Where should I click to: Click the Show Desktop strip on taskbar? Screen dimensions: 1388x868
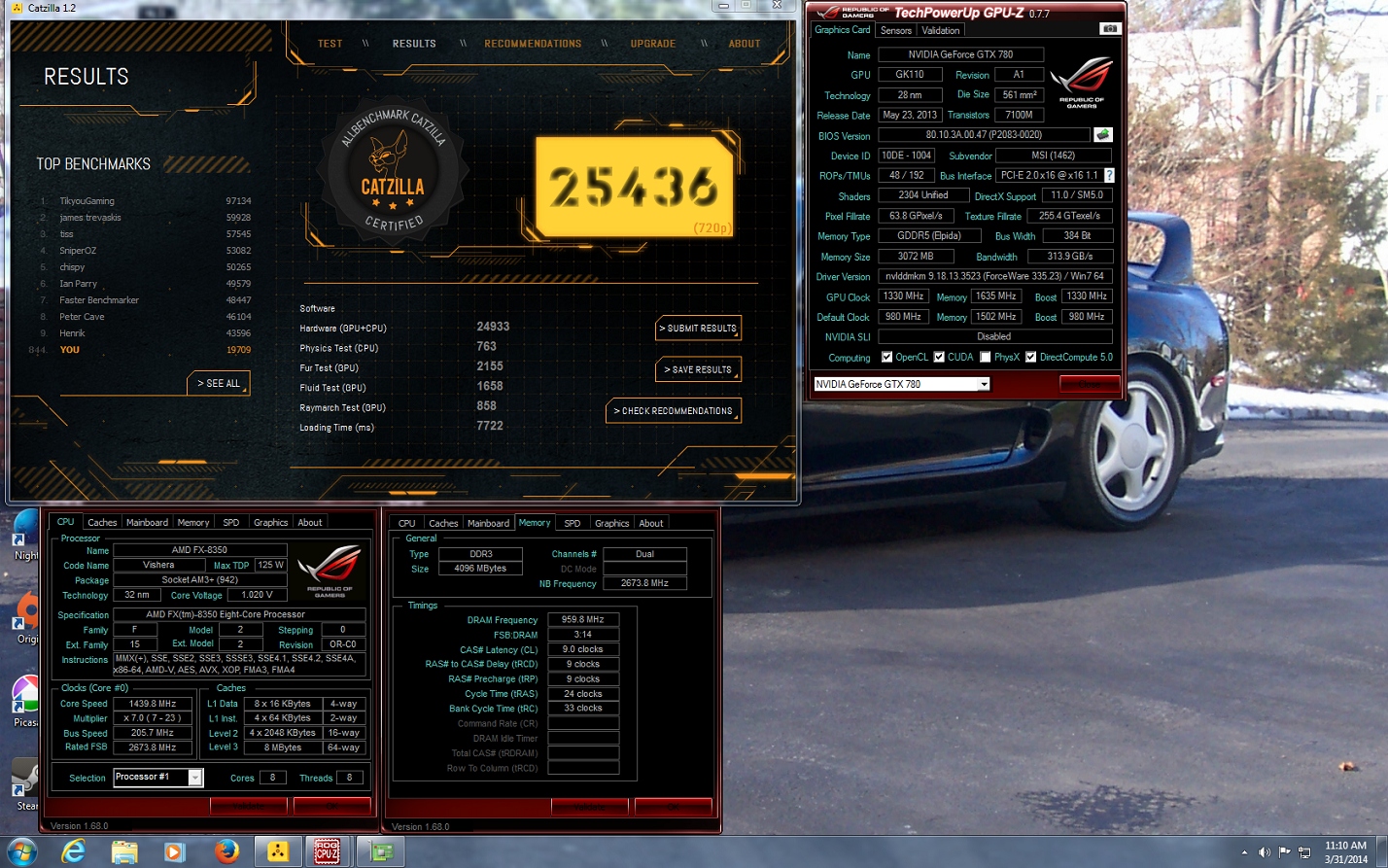point(1381,852)
